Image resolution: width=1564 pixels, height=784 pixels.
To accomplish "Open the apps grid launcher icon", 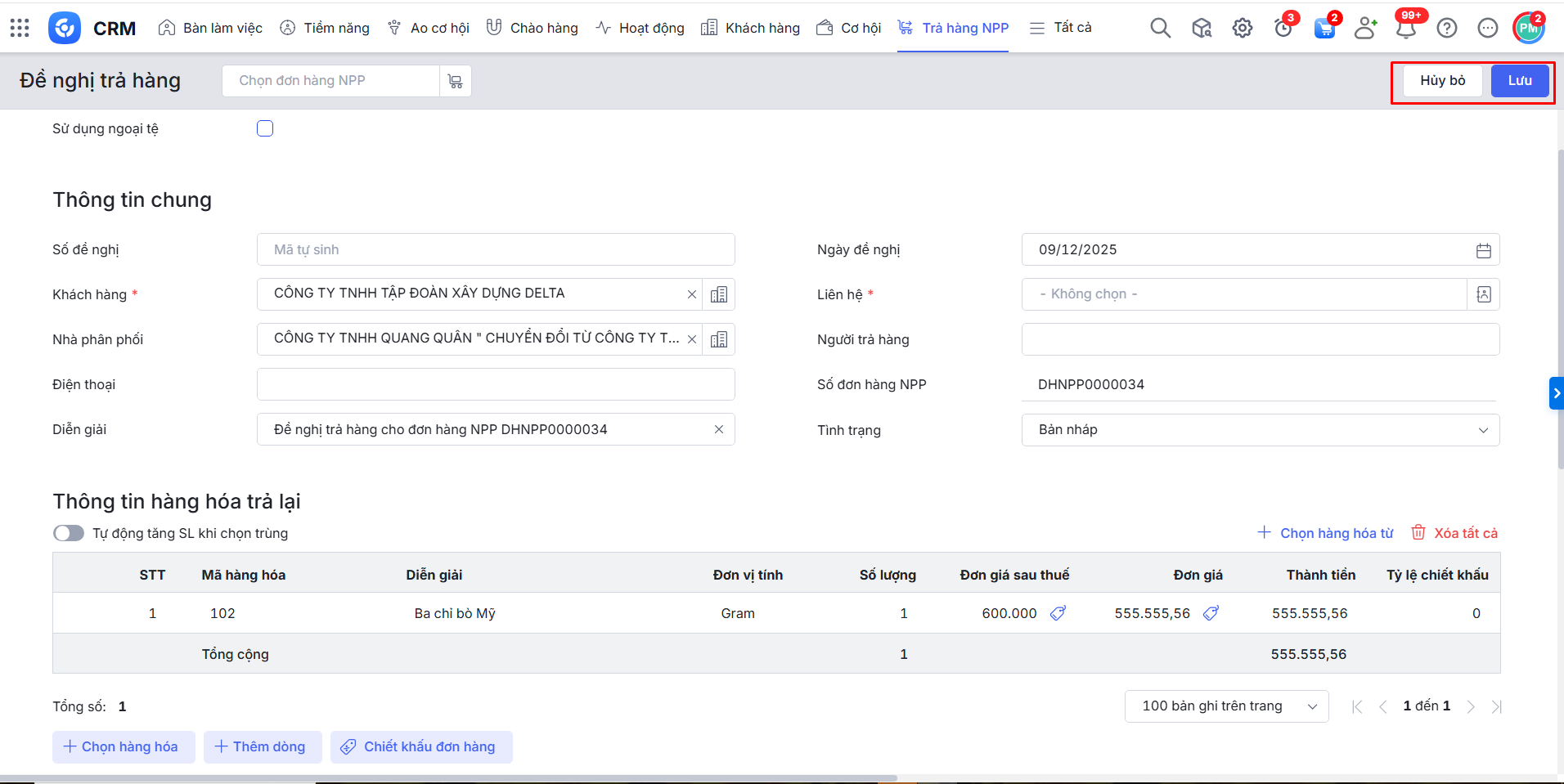I will tap(20, 28).
